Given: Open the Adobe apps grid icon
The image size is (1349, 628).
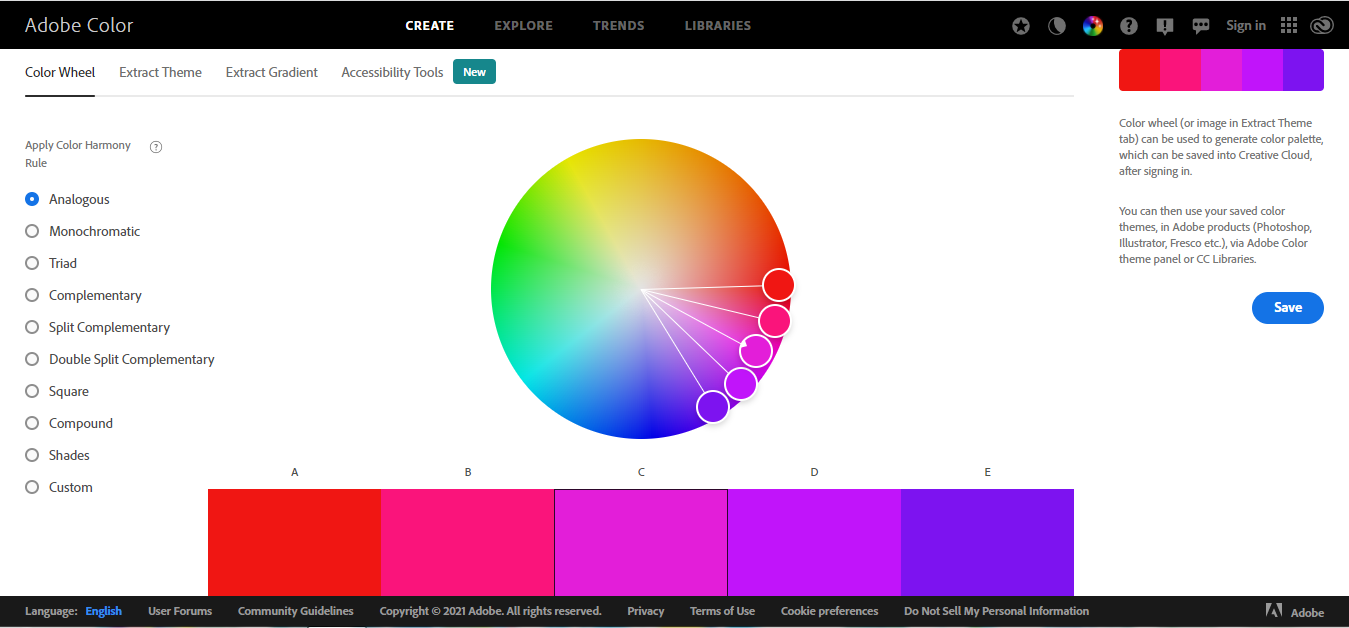Looking at the screenshot, I should pos(1289,26).
